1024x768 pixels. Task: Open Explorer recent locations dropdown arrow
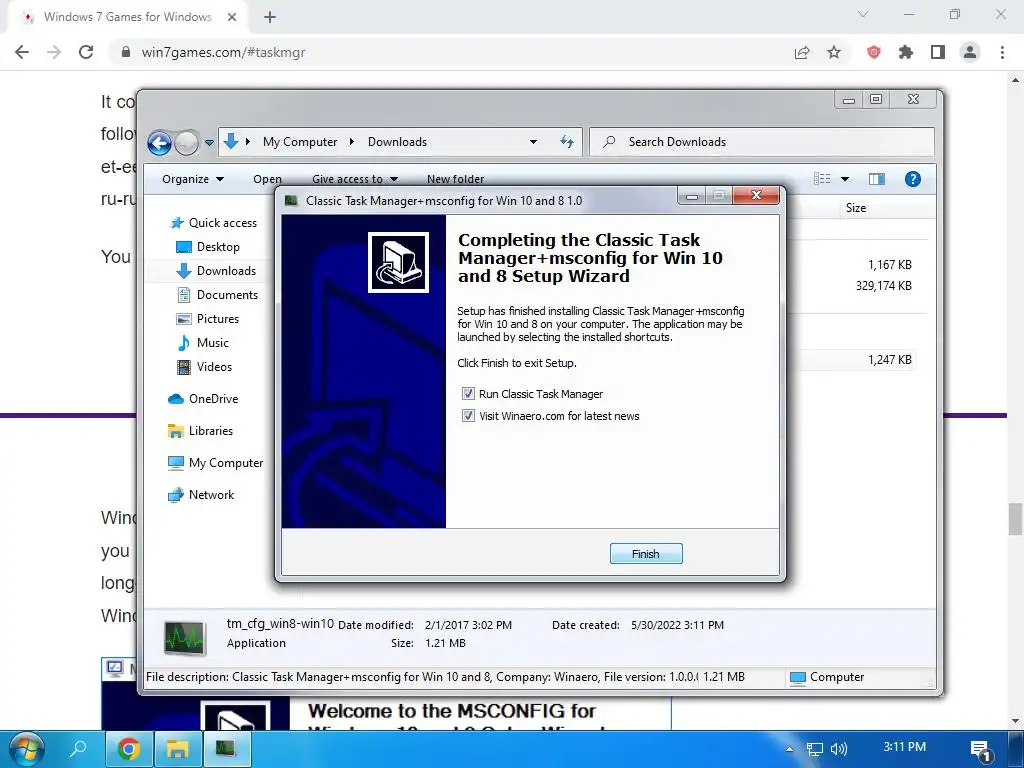(x=209, y=142)
